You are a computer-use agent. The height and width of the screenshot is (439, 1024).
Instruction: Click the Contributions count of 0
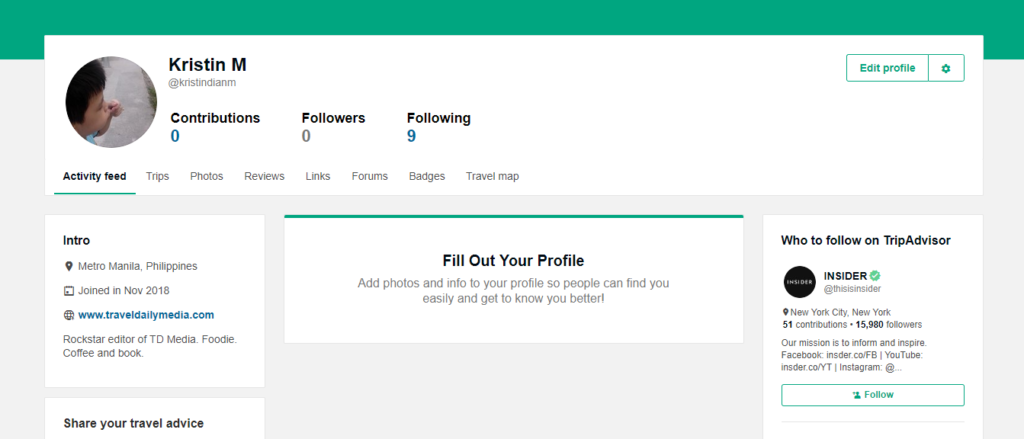point(175,136)
